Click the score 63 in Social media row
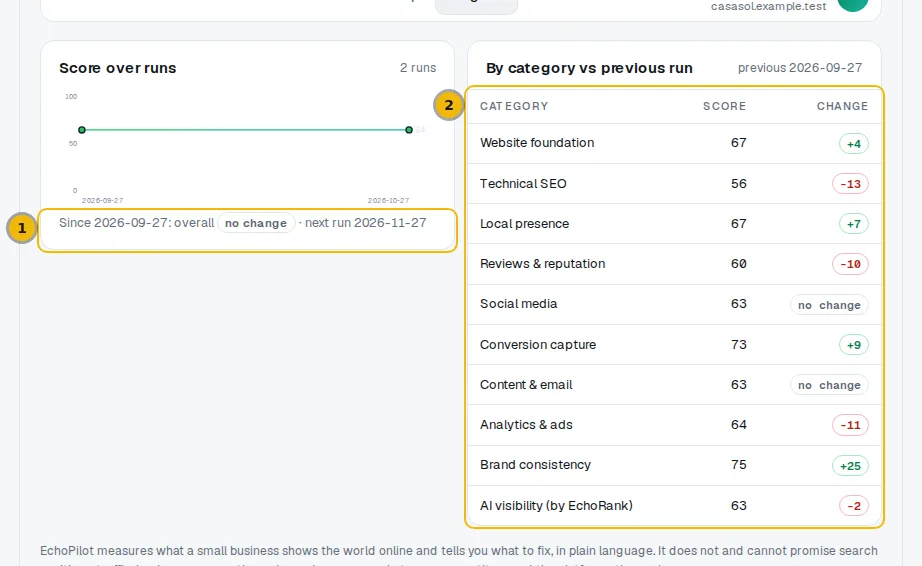The height and width of the screenshot is (566, 922). coord(739,304)
